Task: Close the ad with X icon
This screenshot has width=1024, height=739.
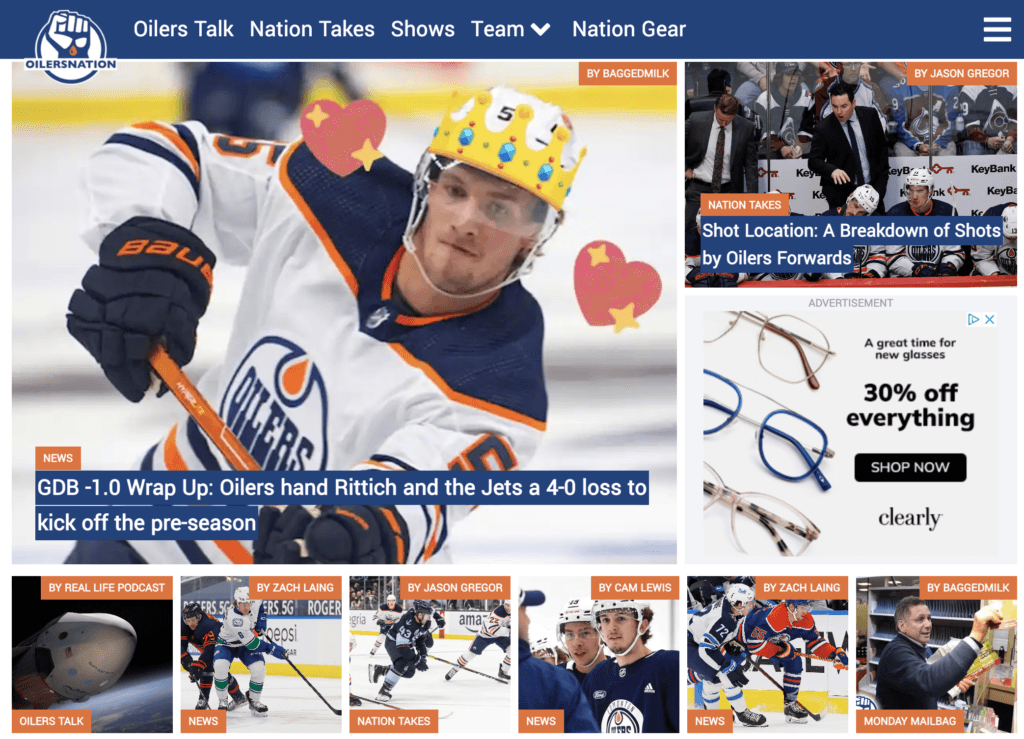Action: click(x=989, y=319)
